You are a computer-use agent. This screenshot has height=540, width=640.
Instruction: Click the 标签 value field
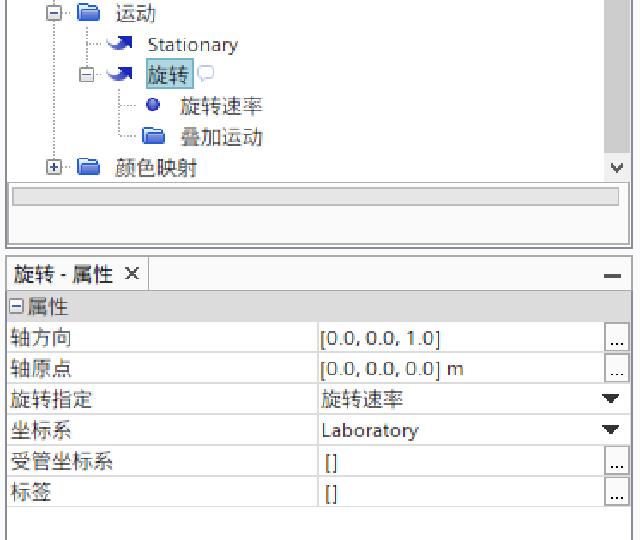click(460, 492)
